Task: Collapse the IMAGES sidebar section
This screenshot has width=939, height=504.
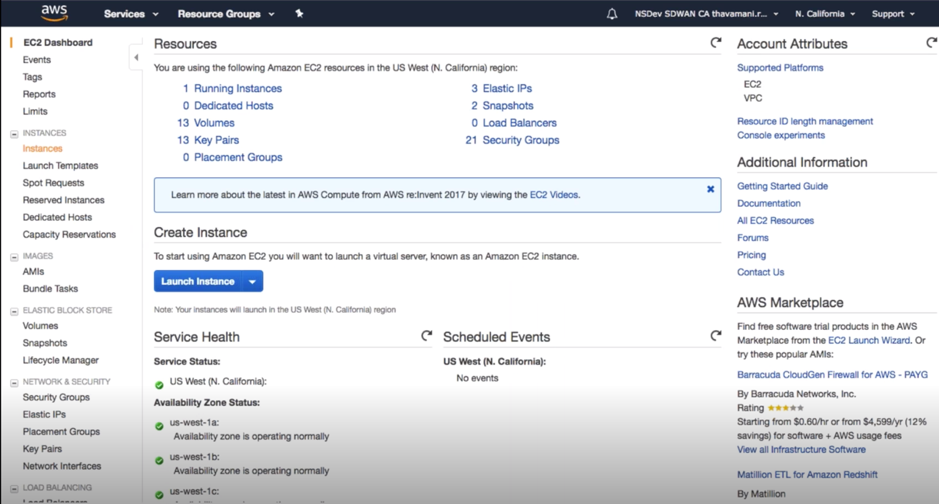Action: pos(14,257)
